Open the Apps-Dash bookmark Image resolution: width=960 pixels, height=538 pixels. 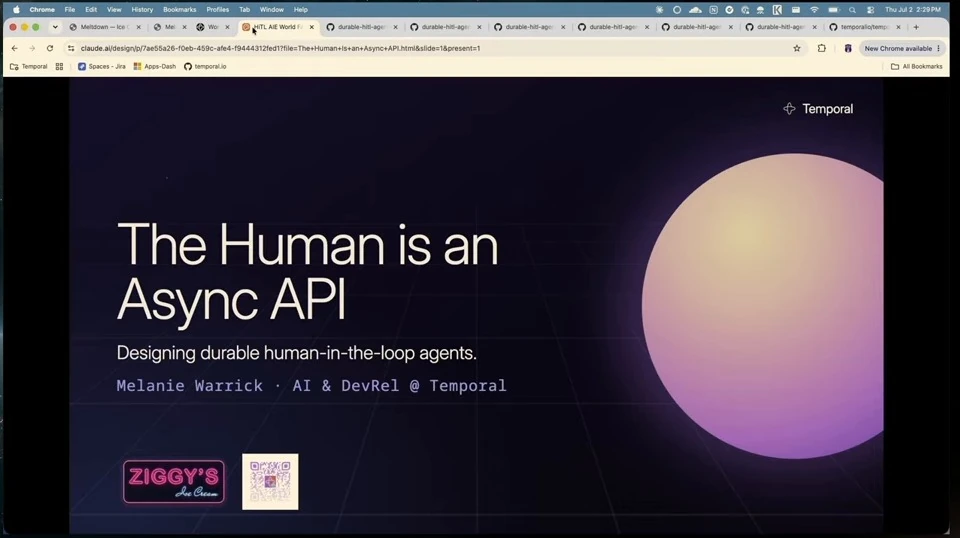pos(155,66)
